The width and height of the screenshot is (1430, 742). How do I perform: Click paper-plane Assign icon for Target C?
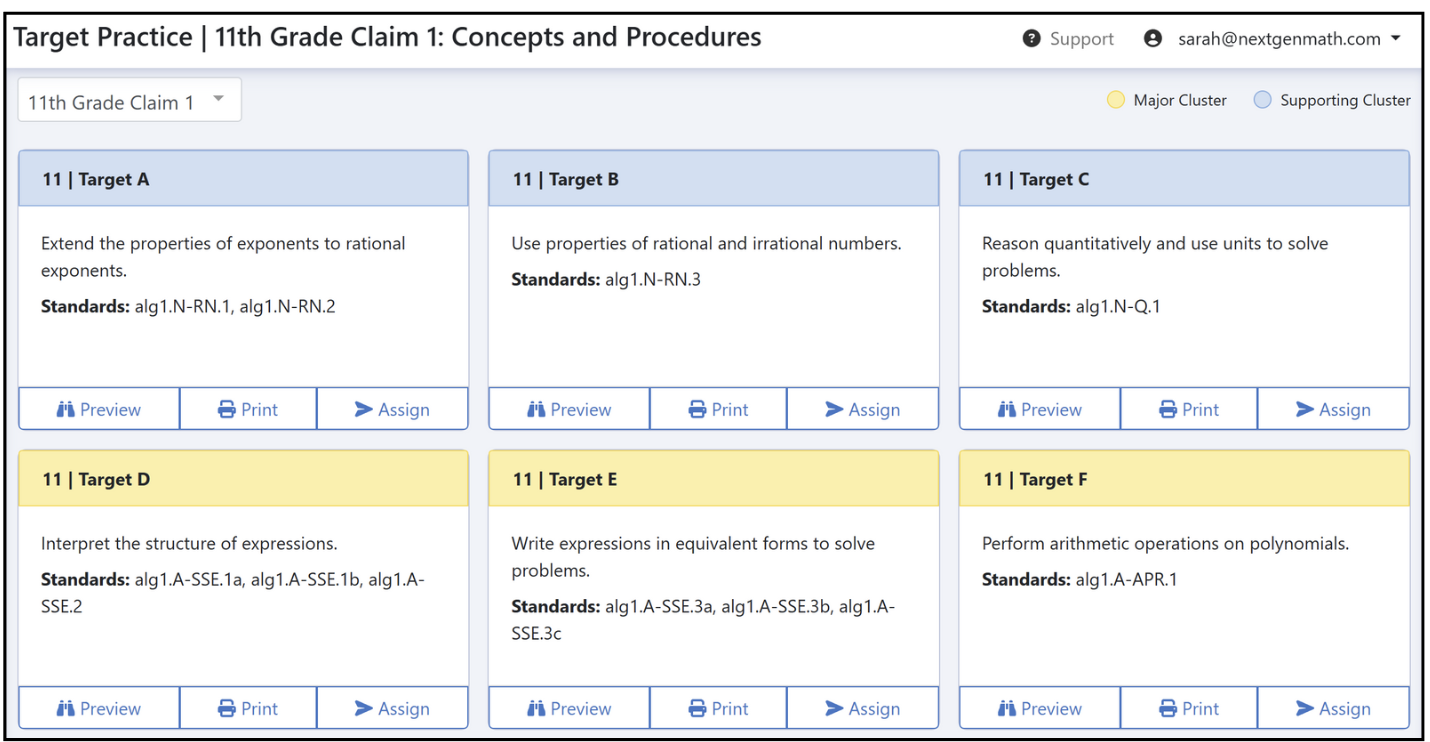pyautogui.click(x=1305, y=409)
